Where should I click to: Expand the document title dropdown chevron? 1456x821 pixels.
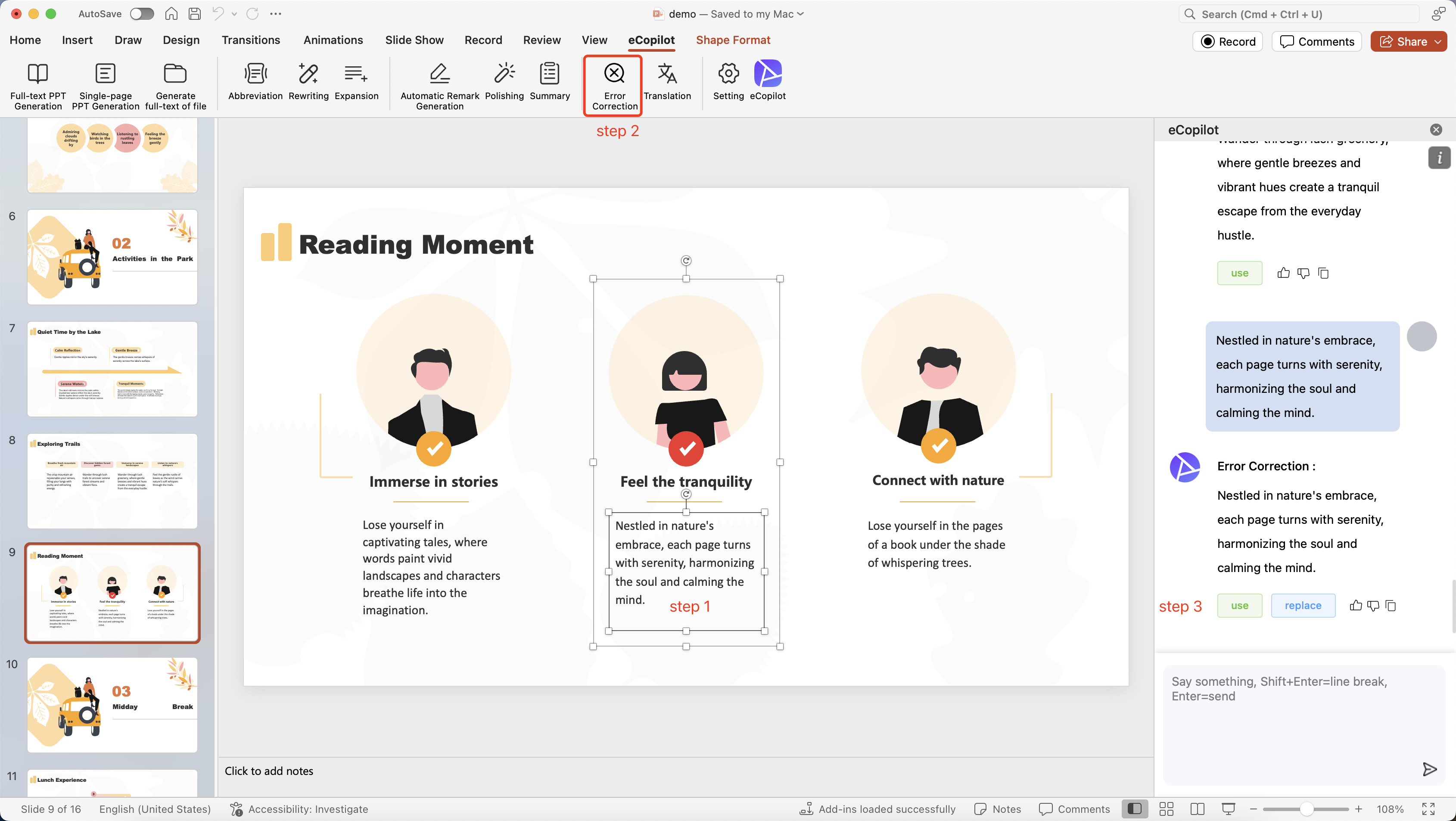tap(800, 13)
